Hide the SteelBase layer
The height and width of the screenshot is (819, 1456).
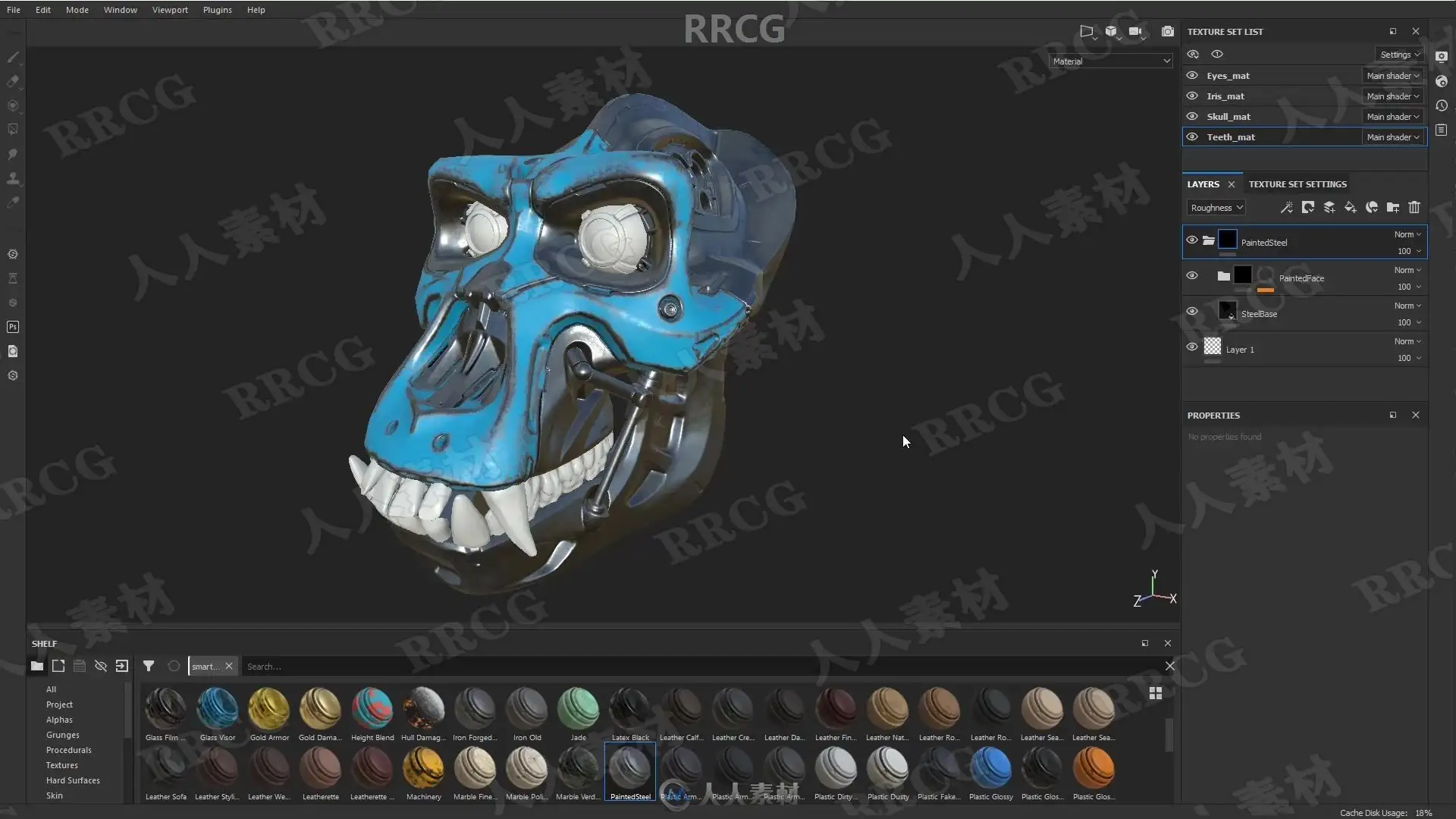click(1192, 312)
